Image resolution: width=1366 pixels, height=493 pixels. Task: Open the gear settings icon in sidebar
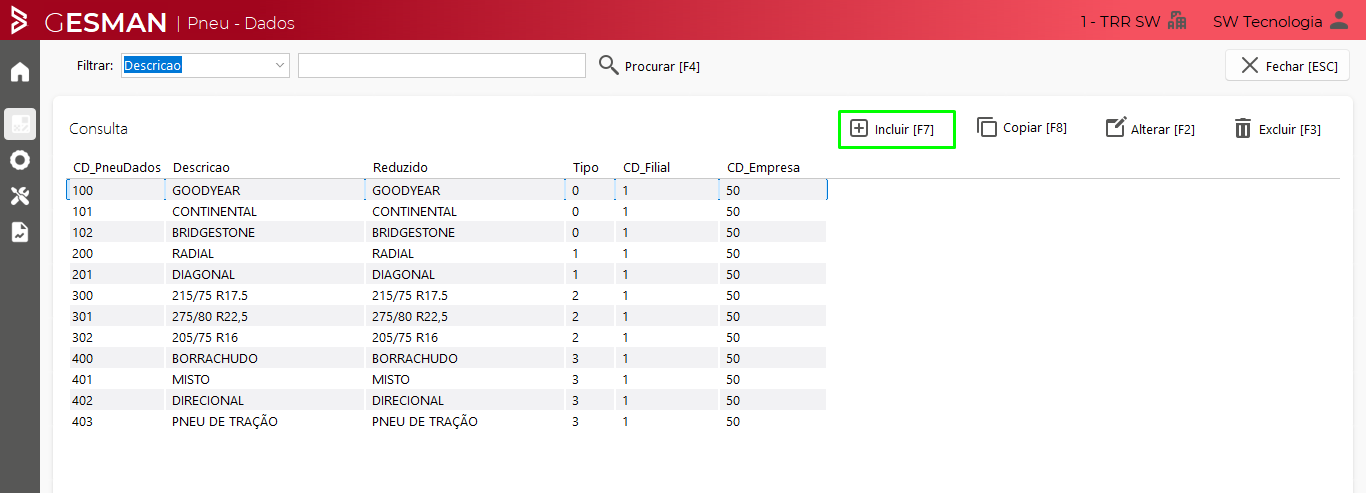point(20,160)
